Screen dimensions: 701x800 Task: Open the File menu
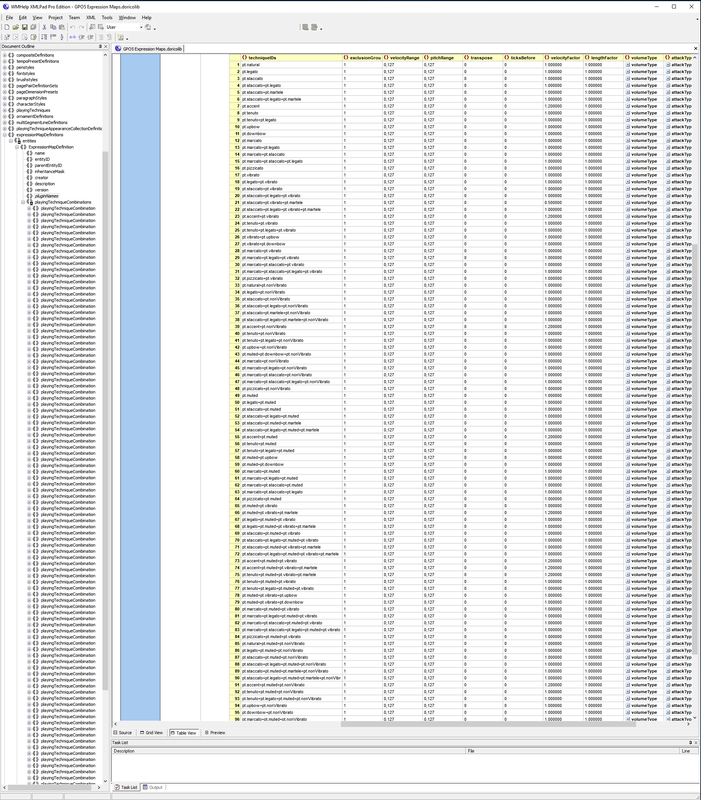9,17
